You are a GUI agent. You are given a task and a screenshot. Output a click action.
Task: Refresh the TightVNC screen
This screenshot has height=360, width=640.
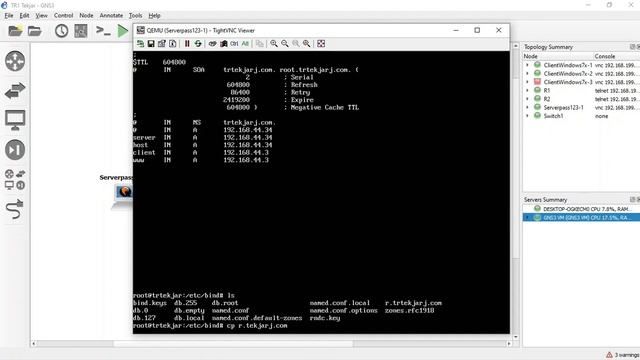coord(198,44)
